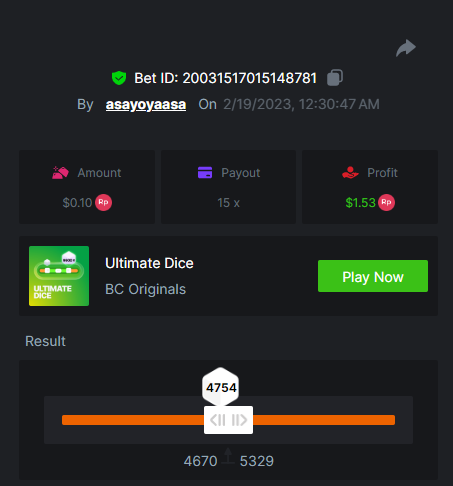This screenshot has width=453, height=486.
Task: Click the Bet ID number text
Action: pos(249,78)
